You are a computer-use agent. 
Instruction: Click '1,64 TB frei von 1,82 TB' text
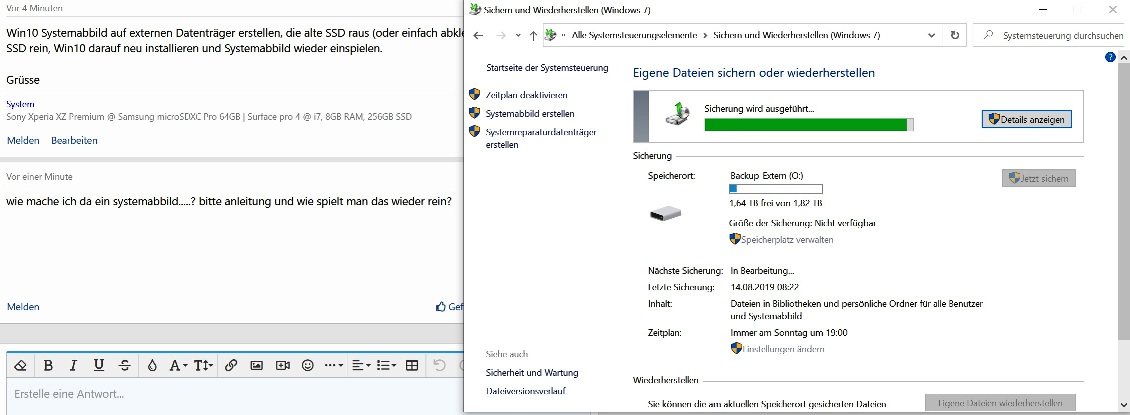click(776, 204)
